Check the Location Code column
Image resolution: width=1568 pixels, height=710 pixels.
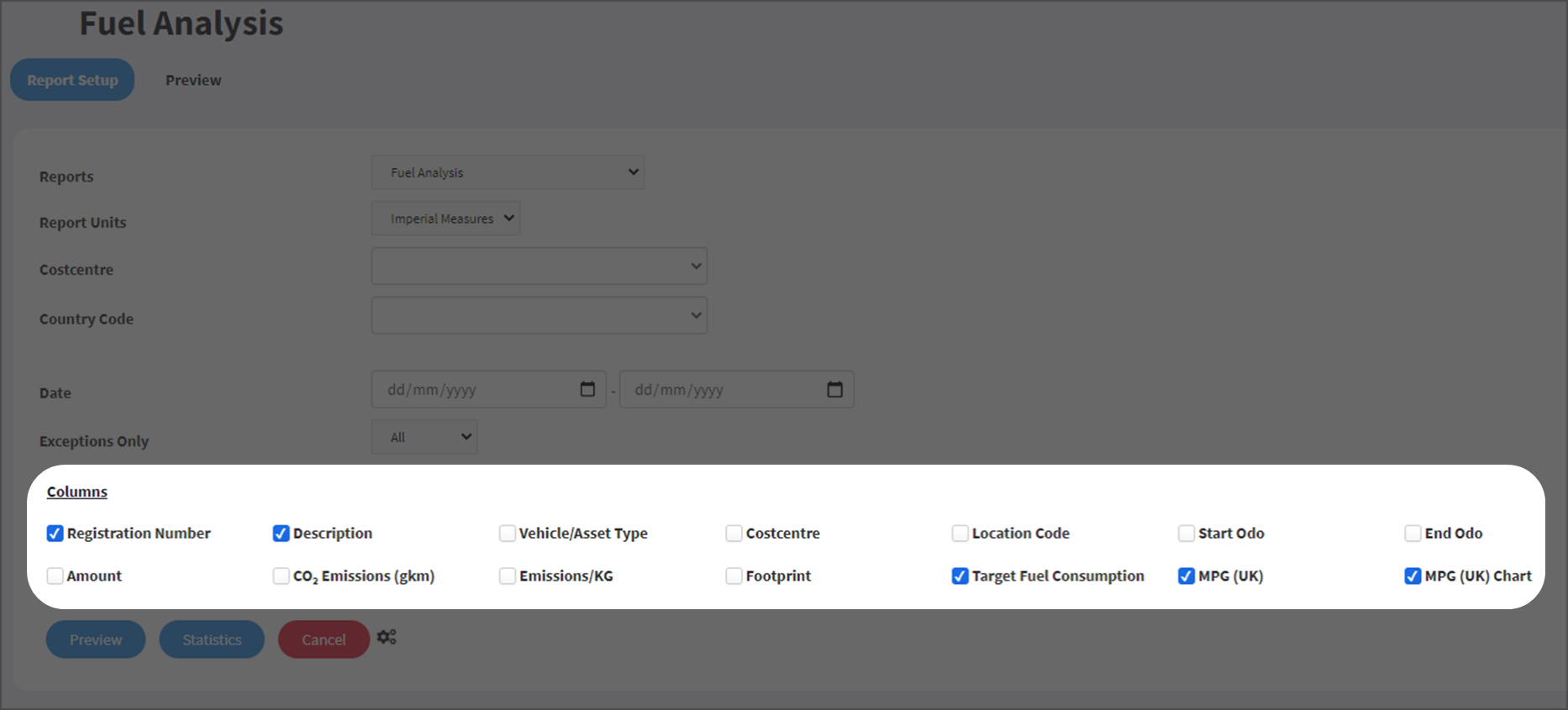[960, 534]
